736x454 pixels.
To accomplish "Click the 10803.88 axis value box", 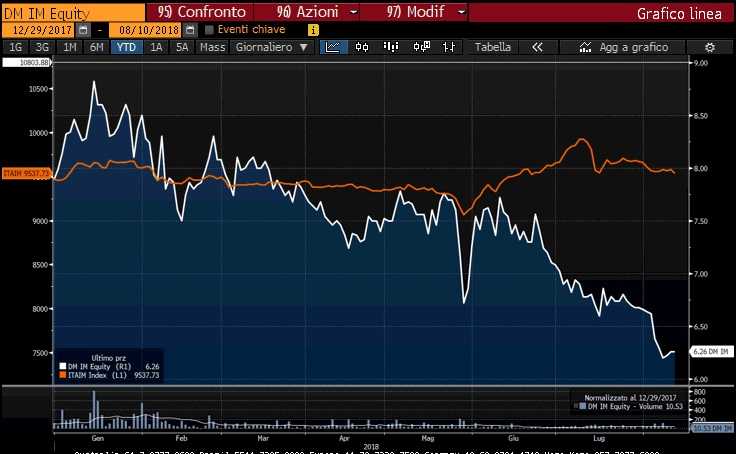I will click(26, 62).
